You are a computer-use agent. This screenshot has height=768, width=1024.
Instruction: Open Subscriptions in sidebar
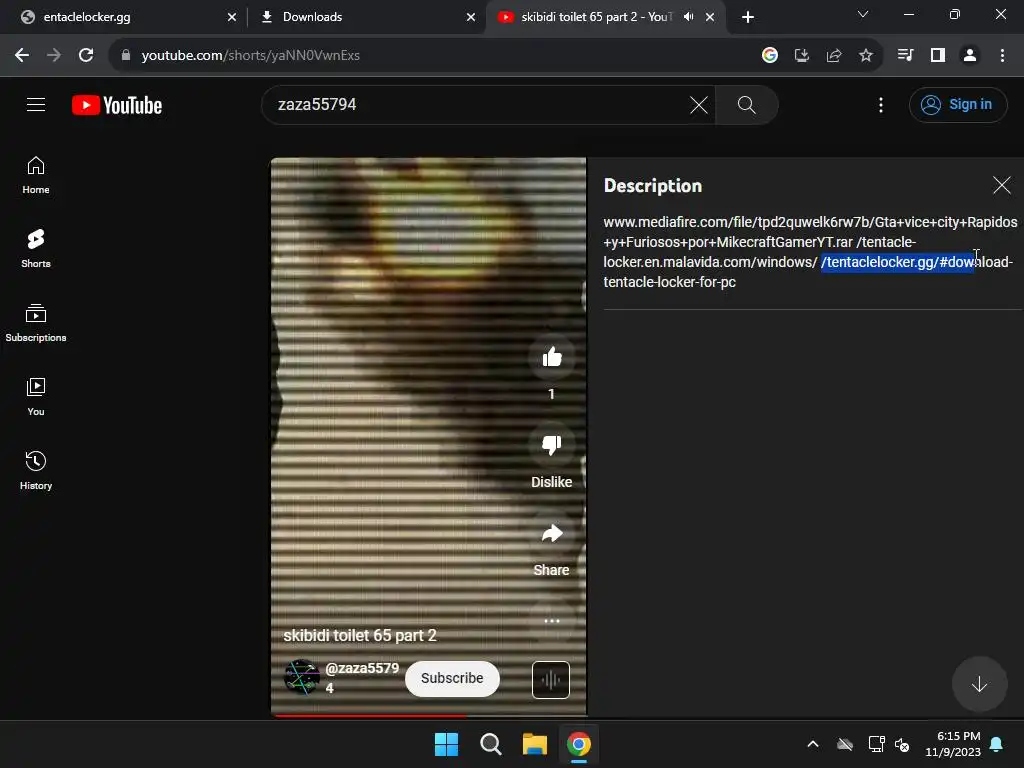36,323
